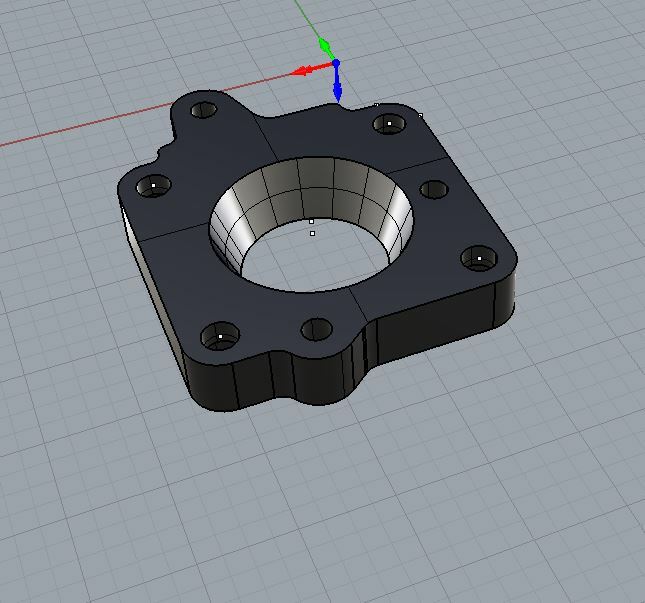Pick the white point in far-right bolt hole
Viewport: 645px width, 603px height.
[479, 259]
